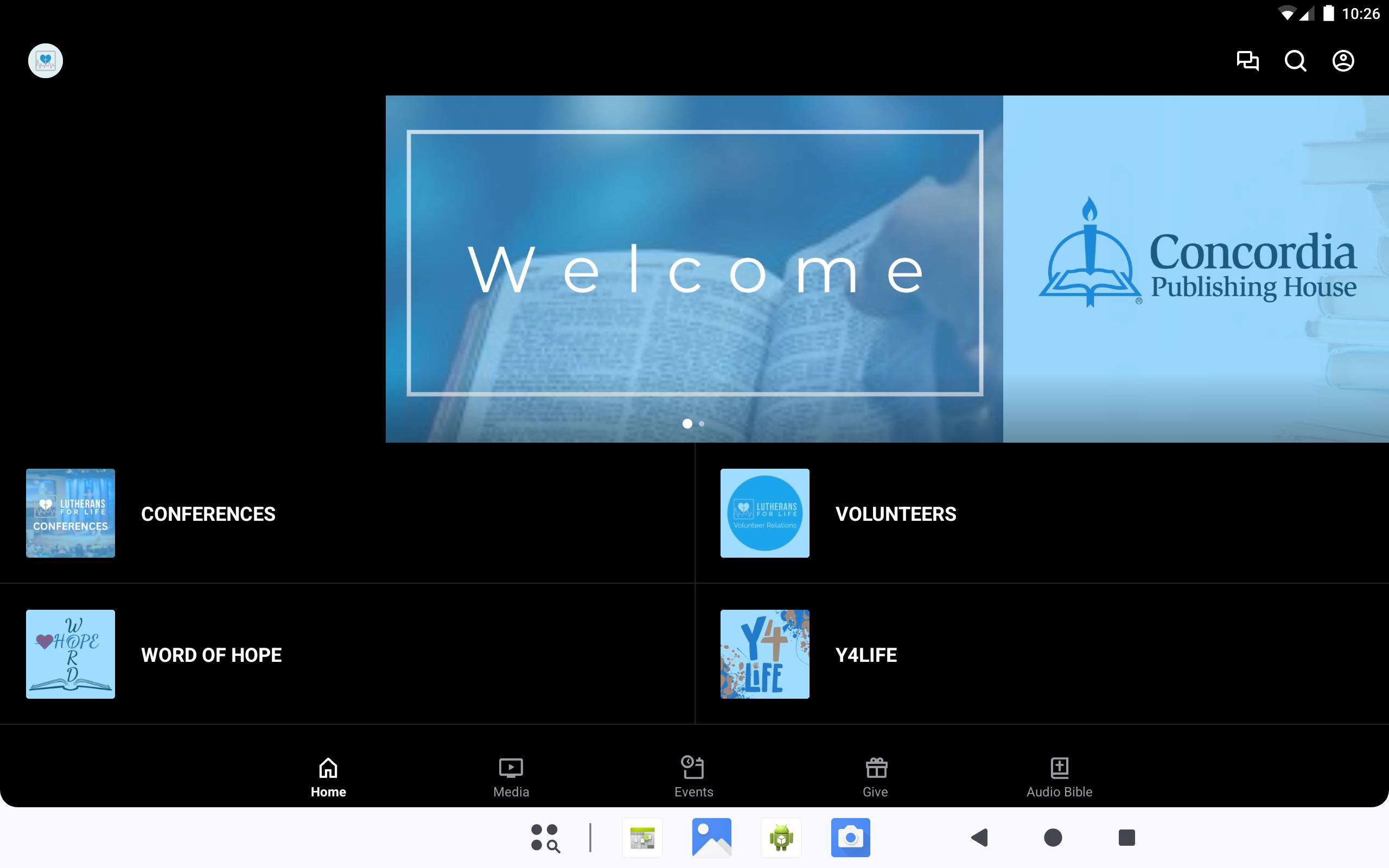1389x868 pixels.
Task: Tap the Welcome banner slide
Action: point(694,269)
